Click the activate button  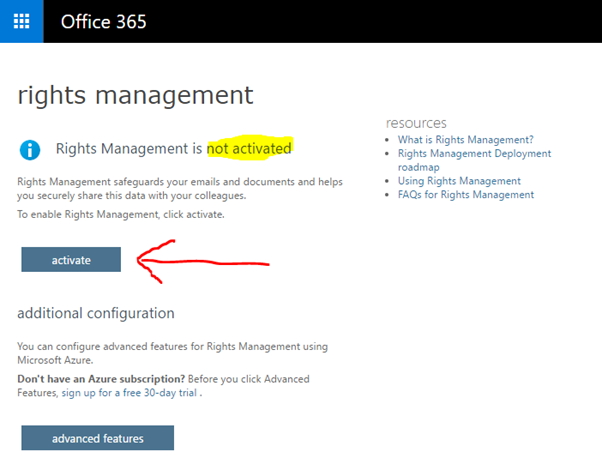coord(71,260)
